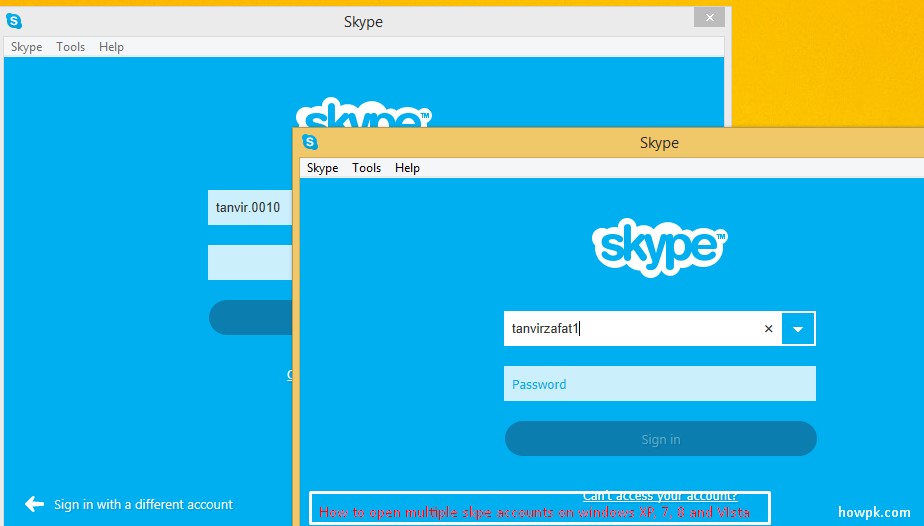Viewport: 924px width, 526px height.
Task: Open the Help menu in back window
Action: [x=111, y=47]
